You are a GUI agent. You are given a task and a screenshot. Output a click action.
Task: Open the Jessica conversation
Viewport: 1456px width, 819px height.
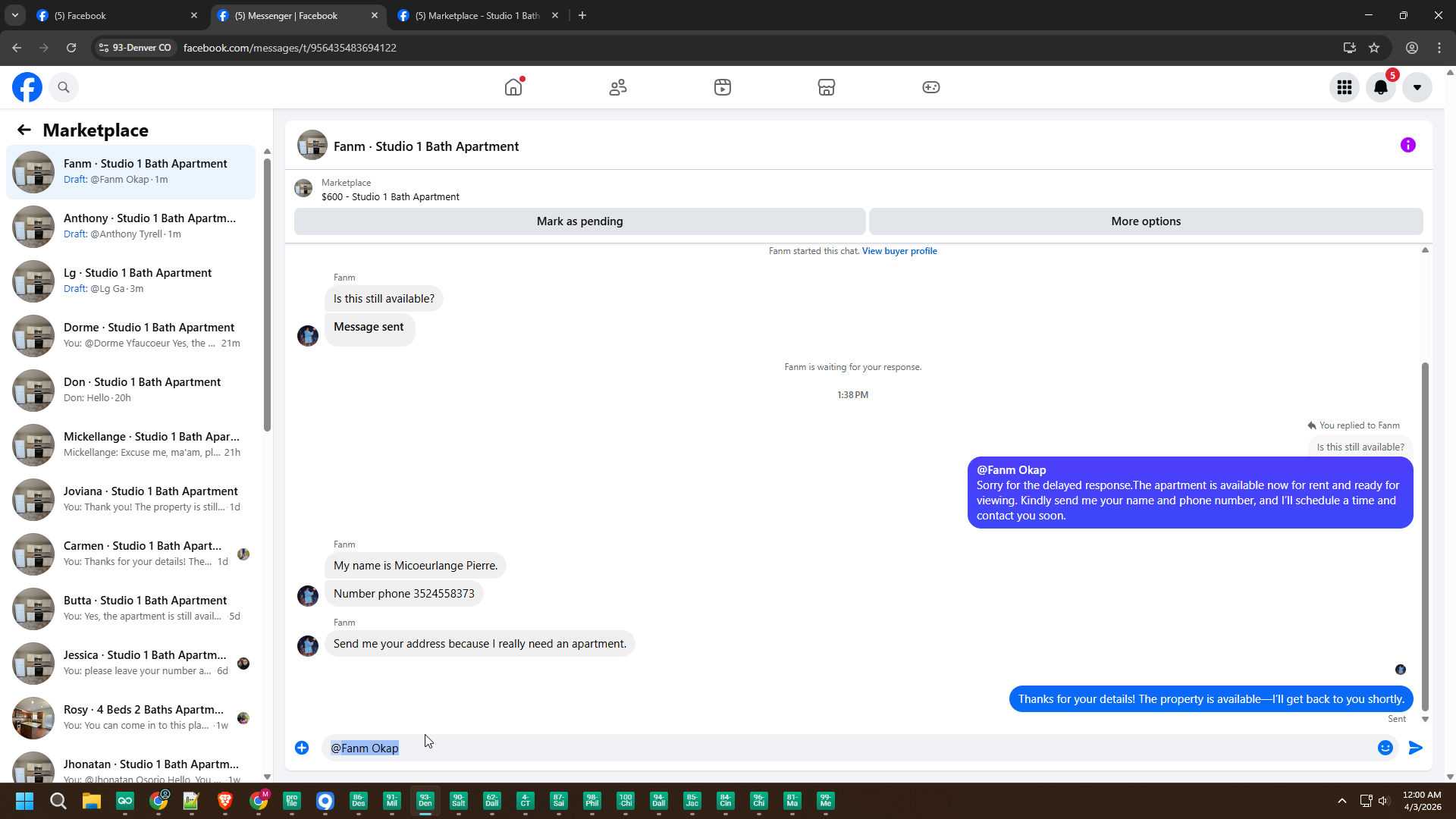130,663
